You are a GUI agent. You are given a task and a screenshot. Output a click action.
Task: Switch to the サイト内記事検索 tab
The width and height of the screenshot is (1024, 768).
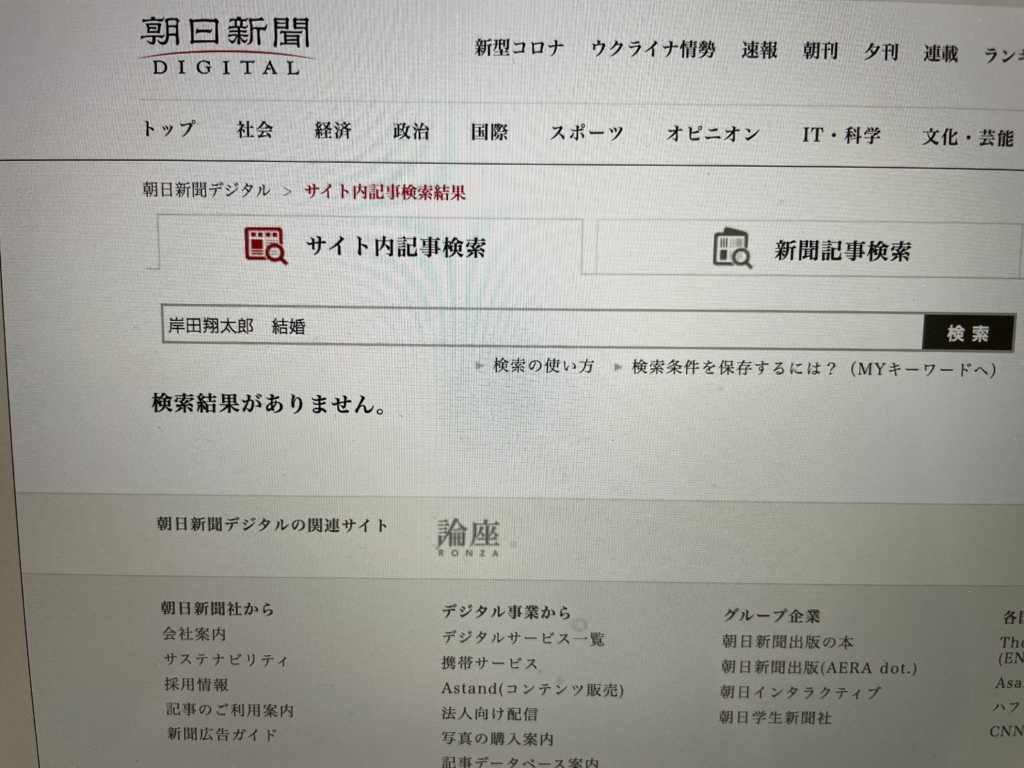pyautogui.click(x=370, y=246)
